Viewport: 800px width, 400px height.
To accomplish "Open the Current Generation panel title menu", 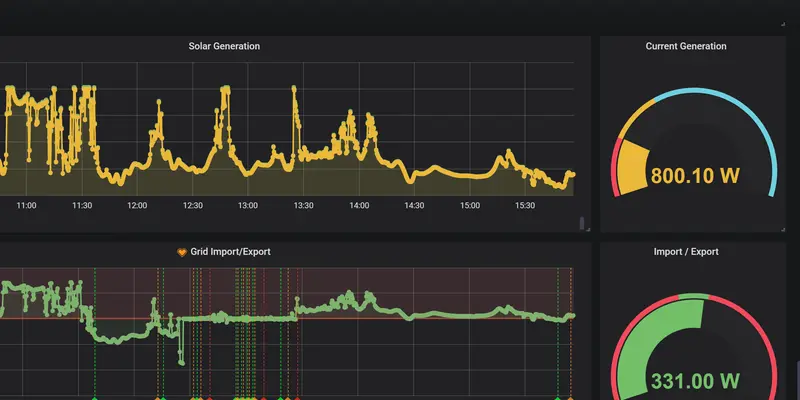I will click(x=686, y=46).
